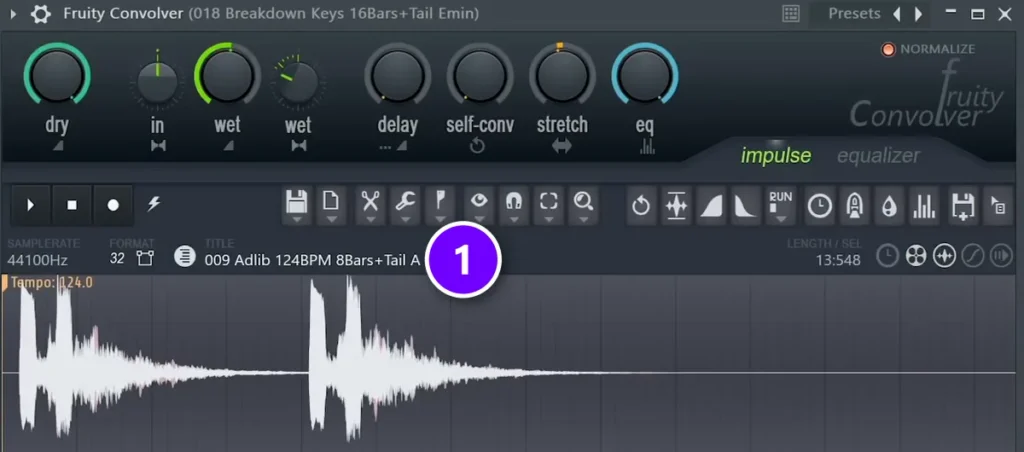Open the wrench tools menu
The image size is (1024, 452).
click(x=406, y=206)
